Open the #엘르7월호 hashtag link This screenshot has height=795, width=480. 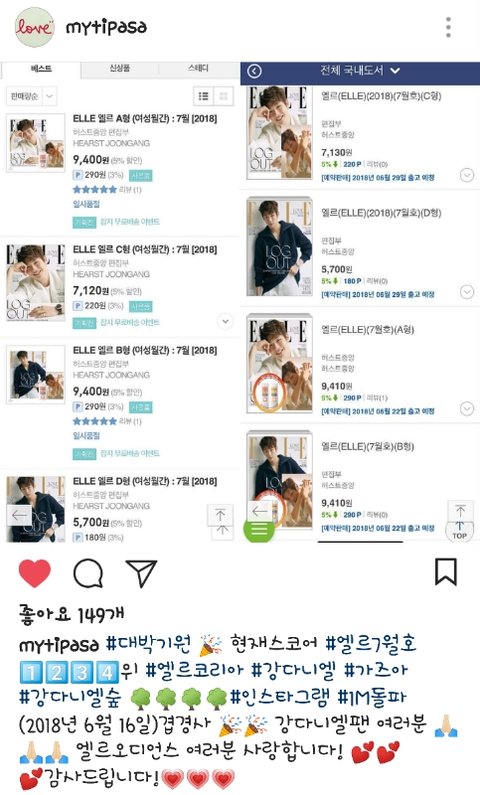pyautogui.click(x=371, y=643)
